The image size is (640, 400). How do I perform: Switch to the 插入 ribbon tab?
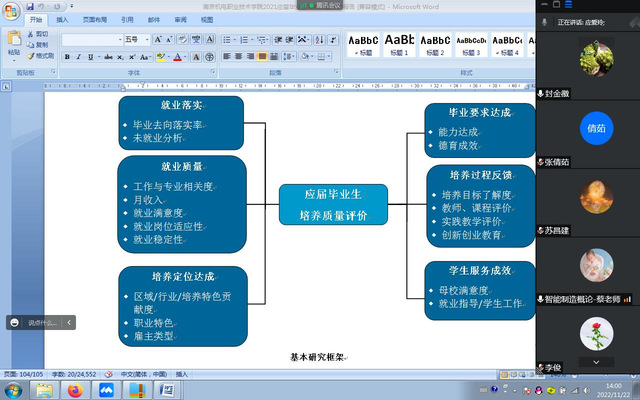[62, 19]
